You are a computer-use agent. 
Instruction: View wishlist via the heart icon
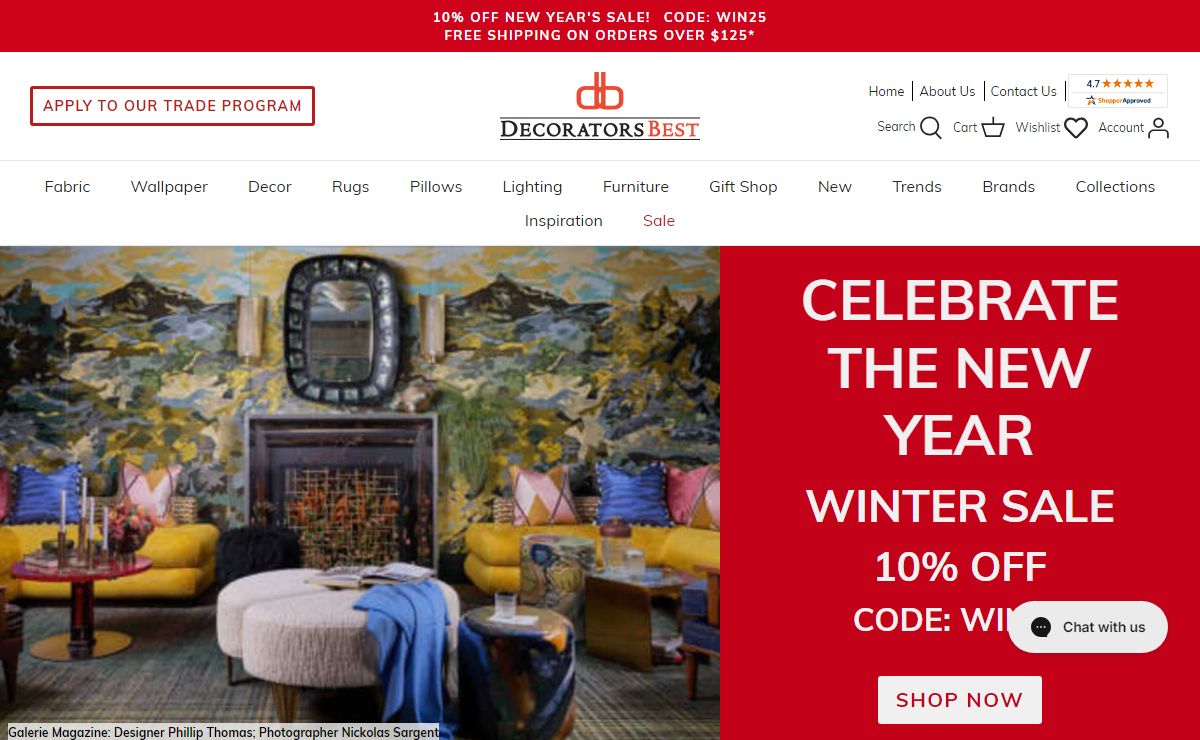coord(1076,128)
